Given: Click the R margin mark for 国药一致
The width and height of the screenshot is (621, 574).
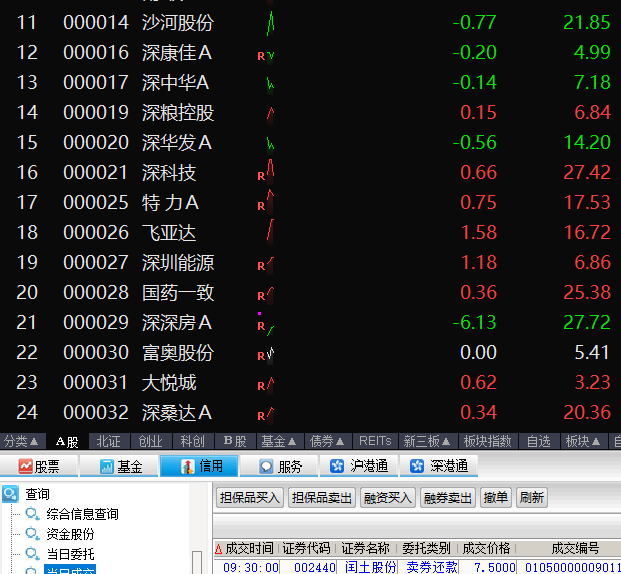Looking at the screenshot, I should coord(261,296).
